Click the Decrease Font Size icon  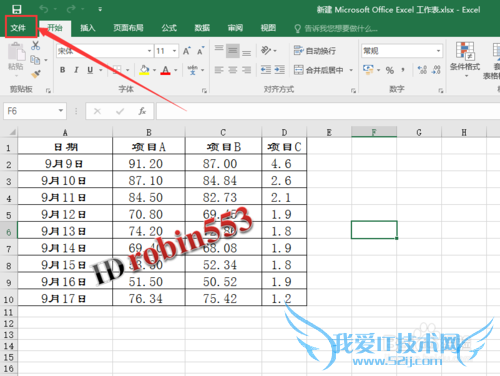(200, 51)
